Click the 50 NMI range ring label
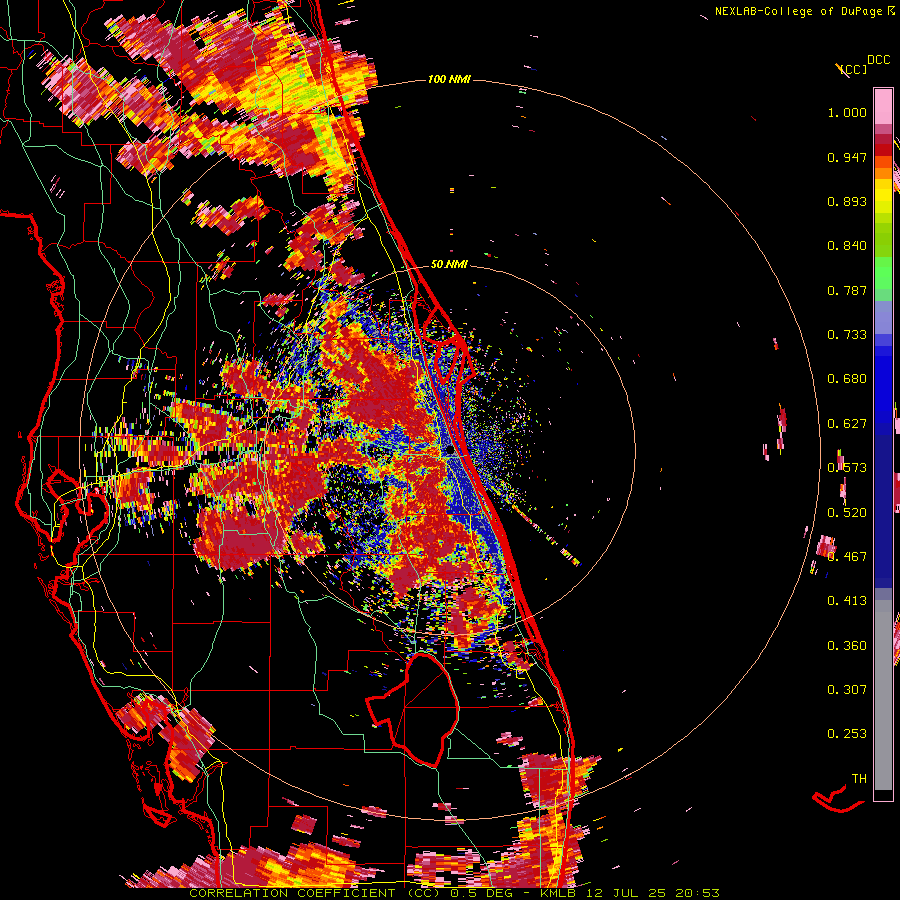This screenshot has height=900, width=900. pyautogui.click(x=449, y=264)
